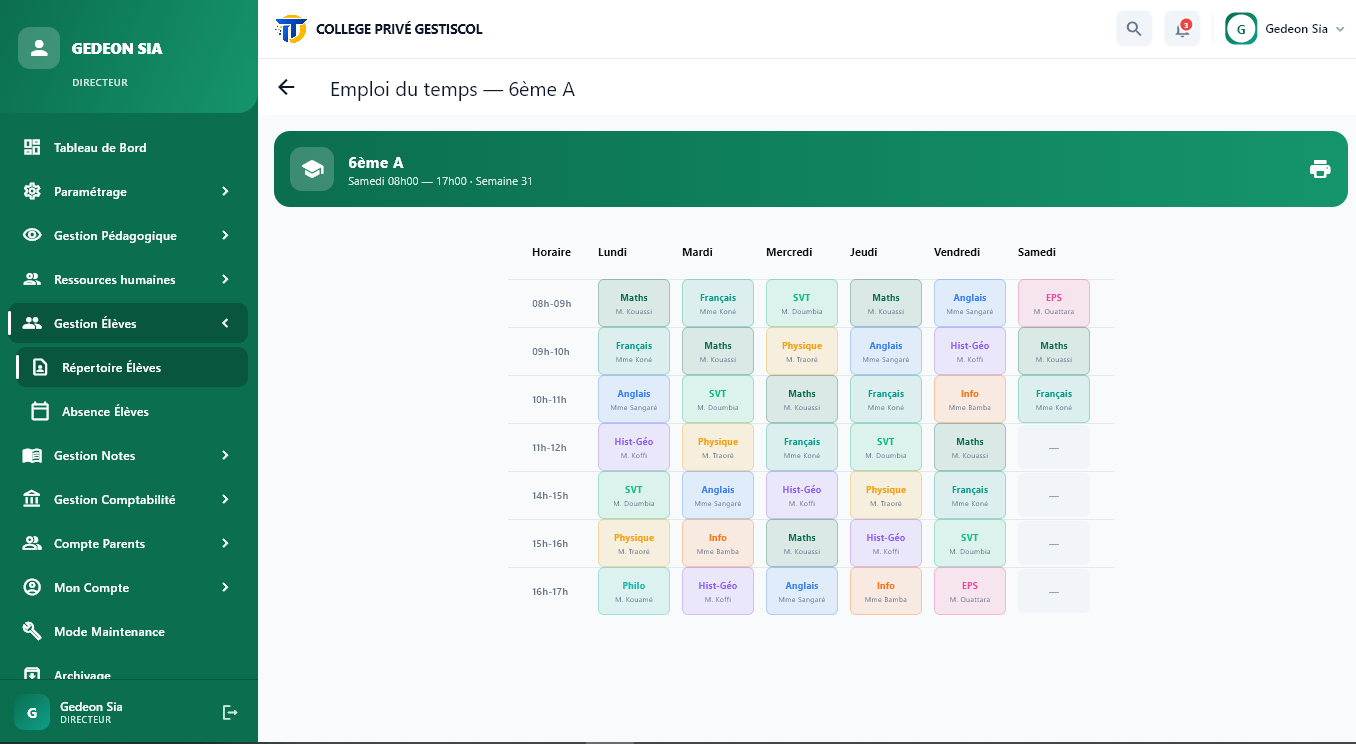Select Vendredi 10h-11h Info card
Image resolution: width=1356 pixels, height=744 pixels.
tap(970, 399)
